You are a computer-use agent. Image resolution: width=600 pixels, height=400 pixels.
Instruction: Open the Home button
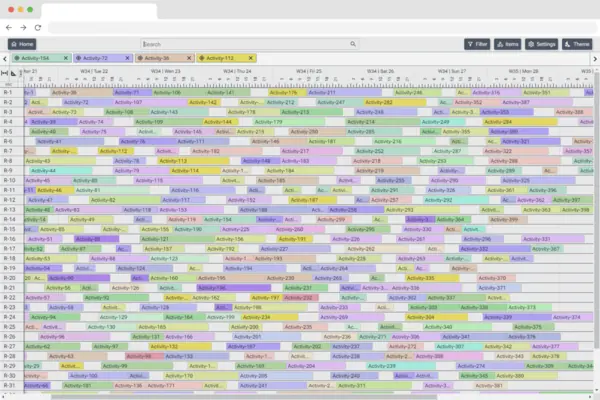22,44
